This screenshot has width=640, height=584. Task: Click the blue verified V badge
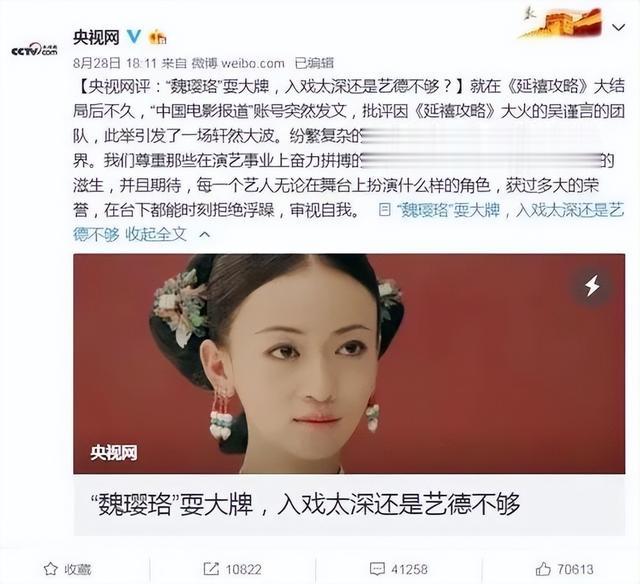tap(134, 37)
